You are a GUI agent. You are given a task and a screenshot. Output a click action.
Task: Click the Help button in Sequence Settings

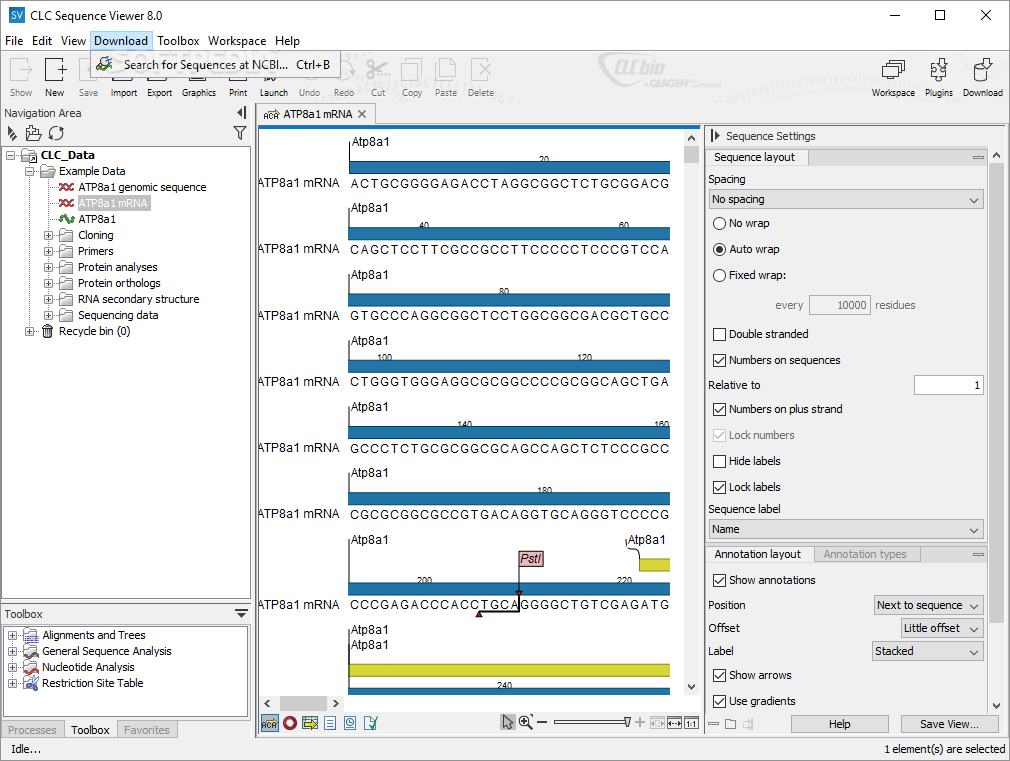point(839,724)
